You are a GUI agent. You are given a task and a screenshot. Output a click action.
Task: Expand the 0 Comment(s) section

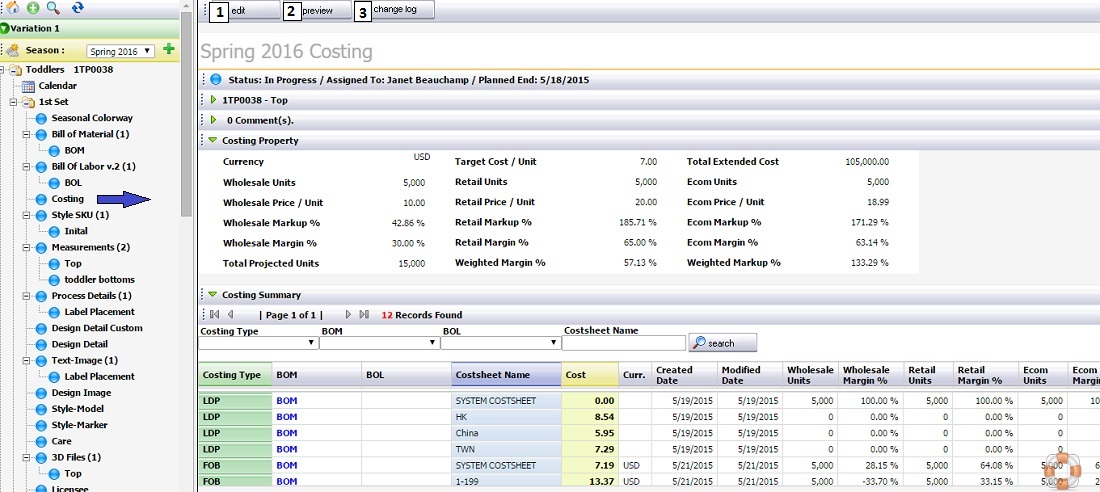[213, 120]
